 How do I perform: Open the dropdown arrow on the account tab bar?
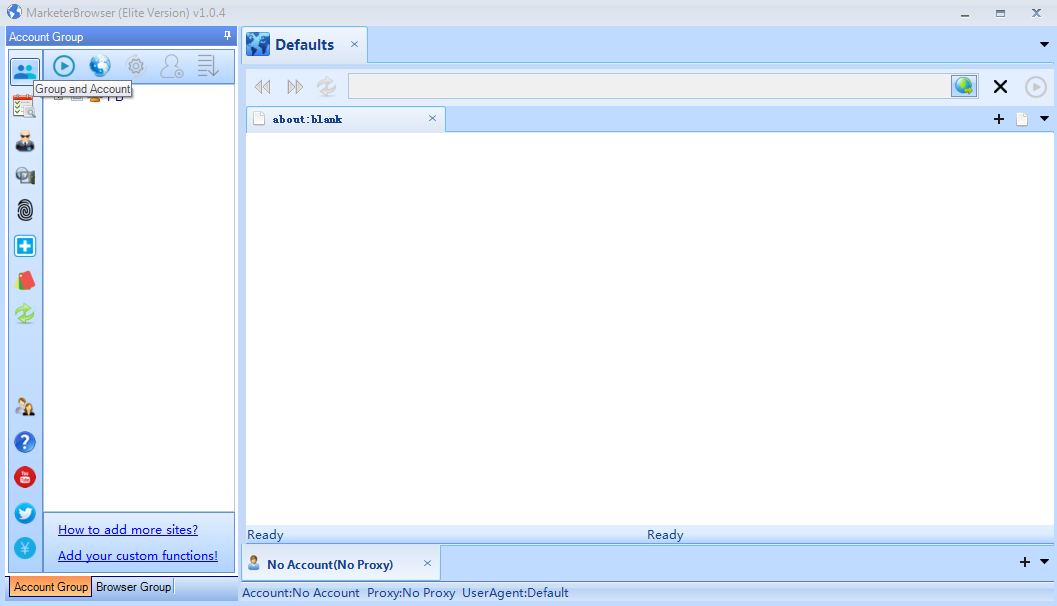click(x=1044, y=562)
